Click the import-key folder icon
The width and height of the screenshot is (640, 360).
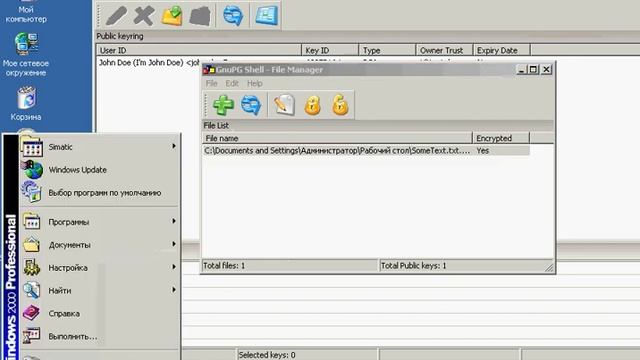[x=172, y=16]
